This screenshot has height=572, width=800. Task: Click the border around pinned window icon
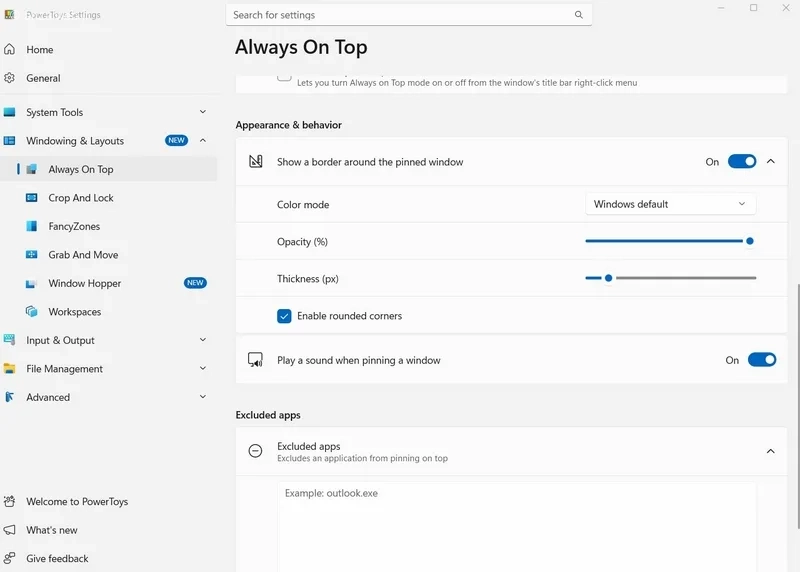[256, 161]
